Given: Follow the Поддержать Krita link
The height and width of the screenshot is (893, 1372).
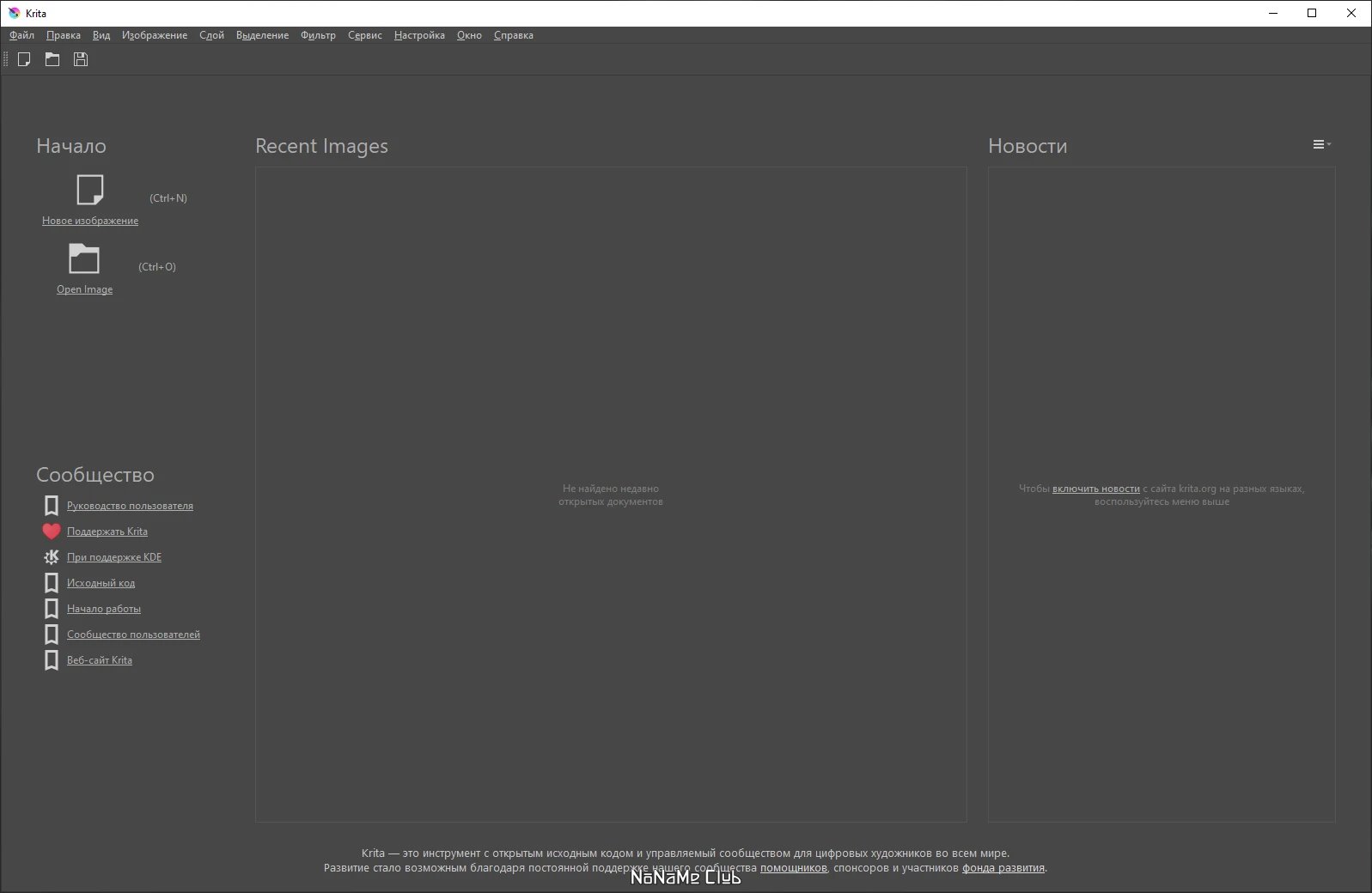Looking at the screenshot, I should (x=107, y=532).
